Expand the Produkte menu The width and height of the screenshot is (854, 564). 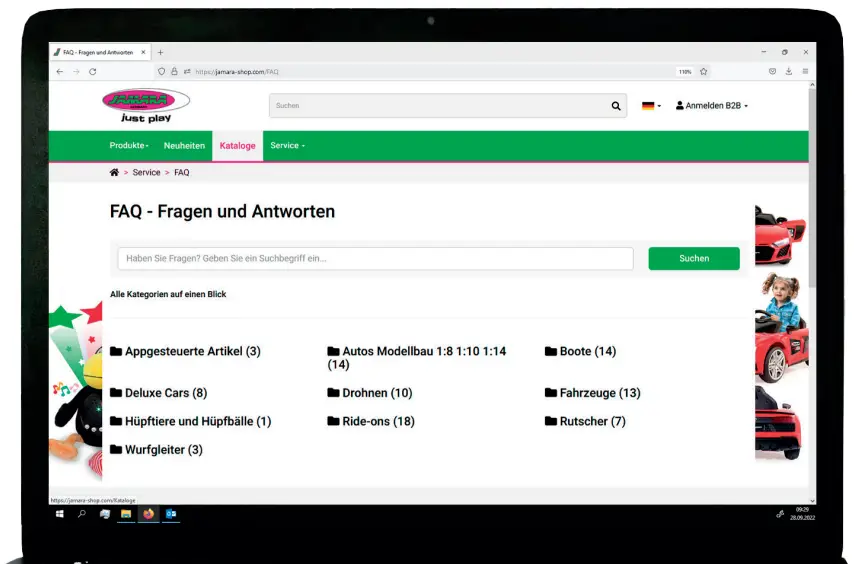coord(129,145)
